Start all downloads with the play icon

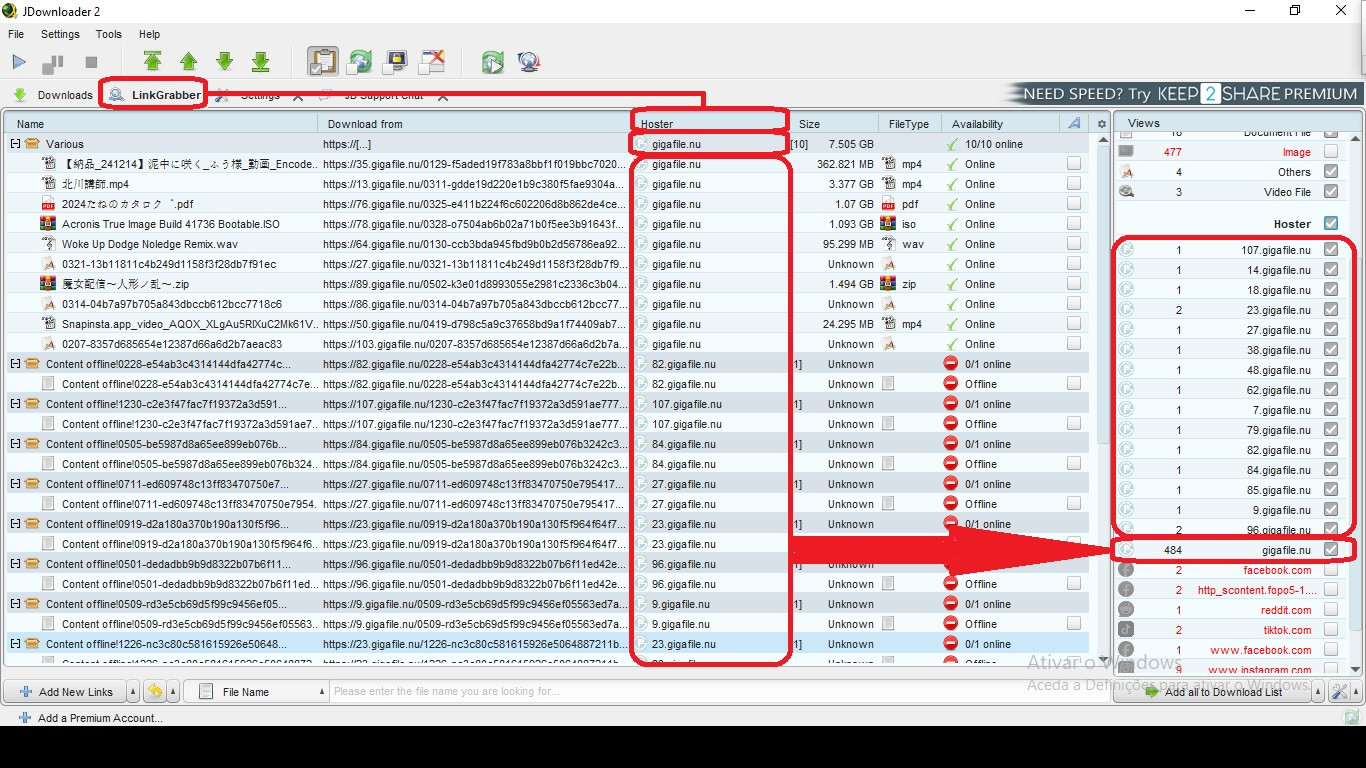tap(19, 62)
